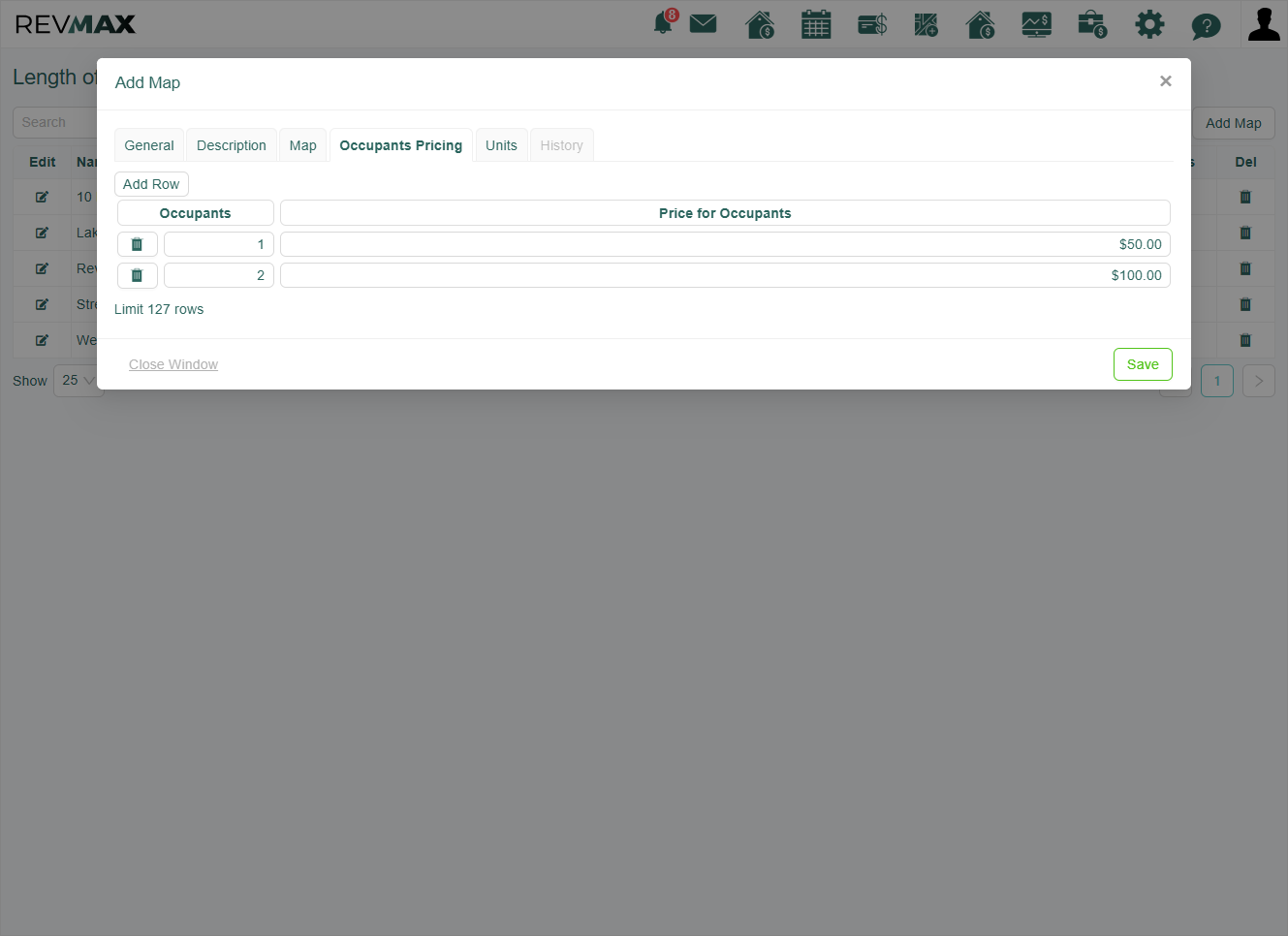Select page 1 in pagination
Image resolution: width=1288 pixels, height=936 pixels.
(1217, 381)
